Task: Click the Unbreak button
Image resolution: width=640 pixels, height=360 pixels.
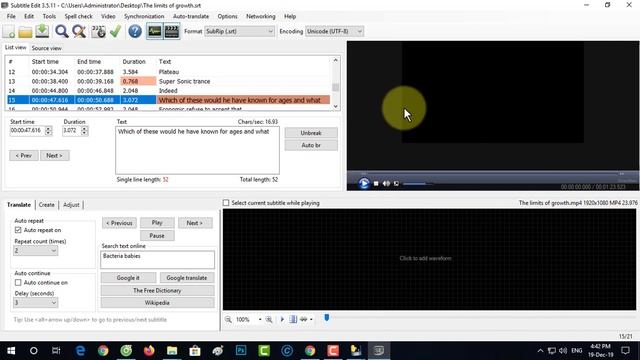Action: click(x=311, y=133)
